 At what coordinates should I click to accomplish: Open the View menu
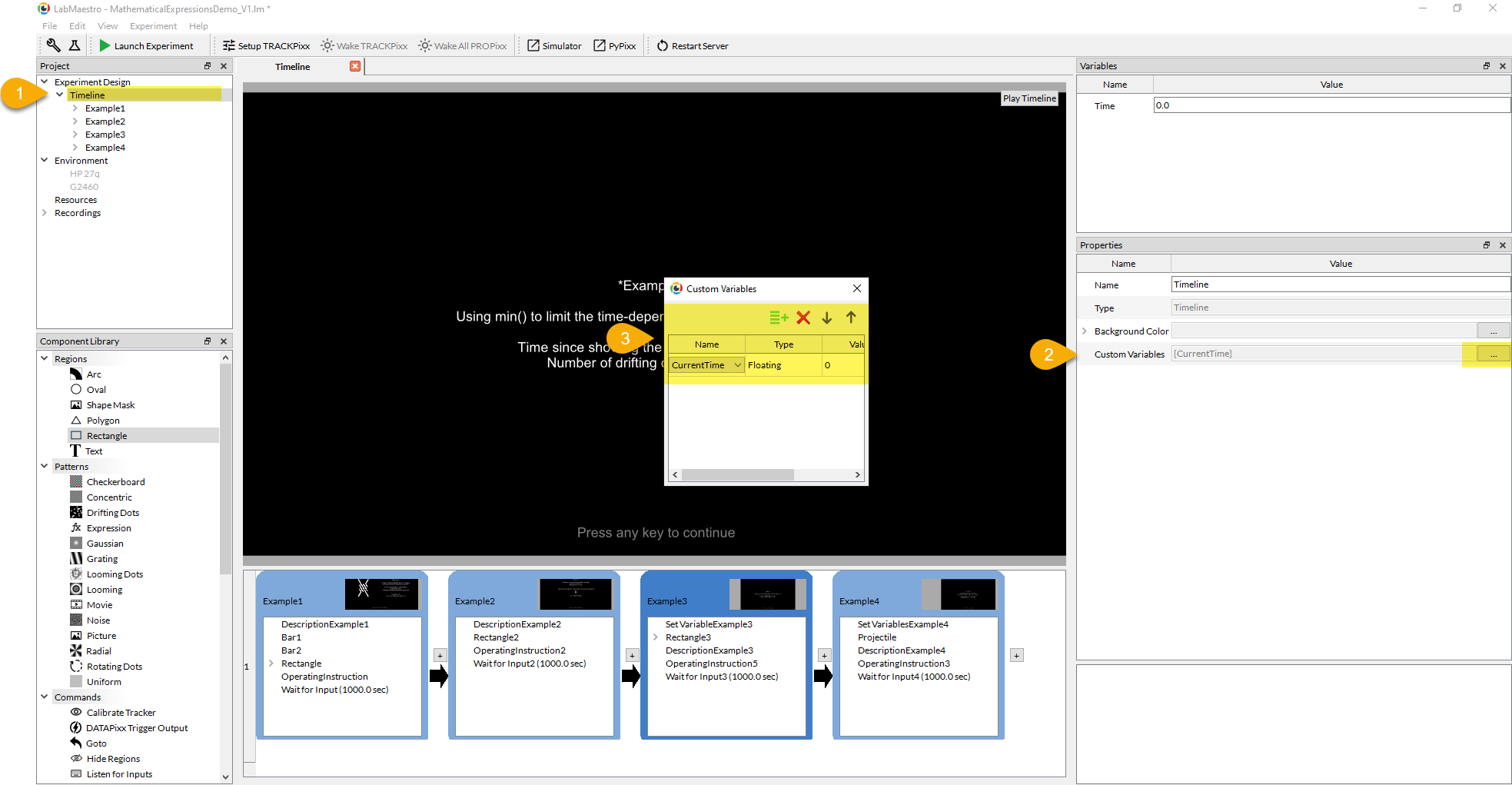(108, 26)
